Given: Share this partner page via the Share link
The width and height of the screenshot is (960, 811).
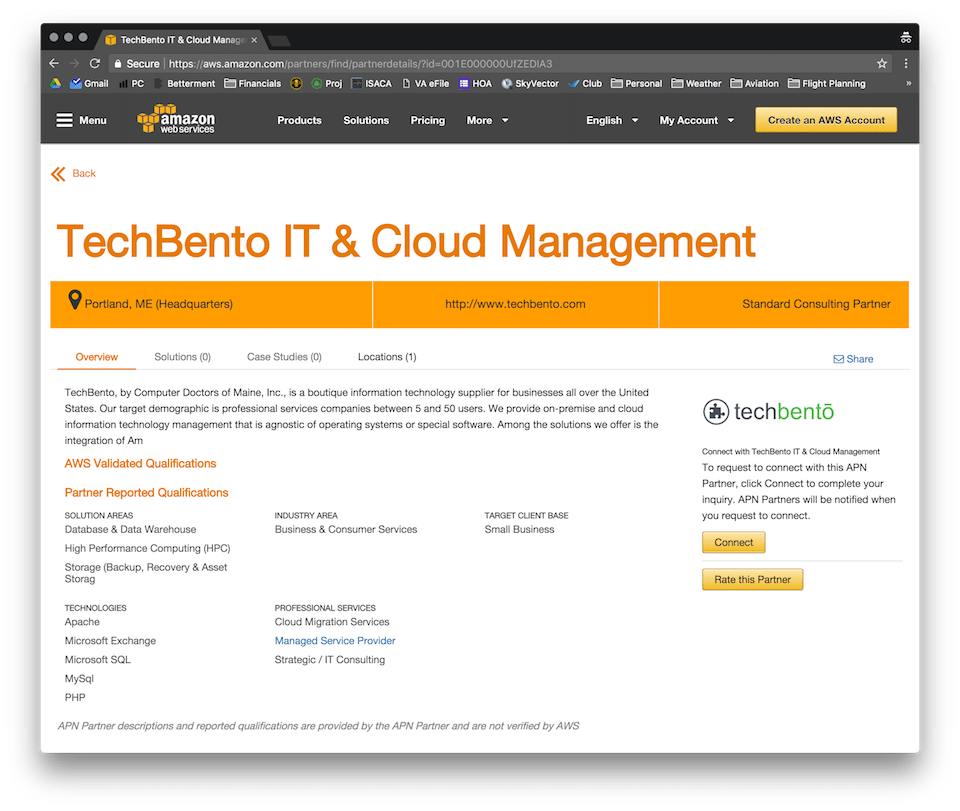Looking at the screenshot, I should 853,359.
